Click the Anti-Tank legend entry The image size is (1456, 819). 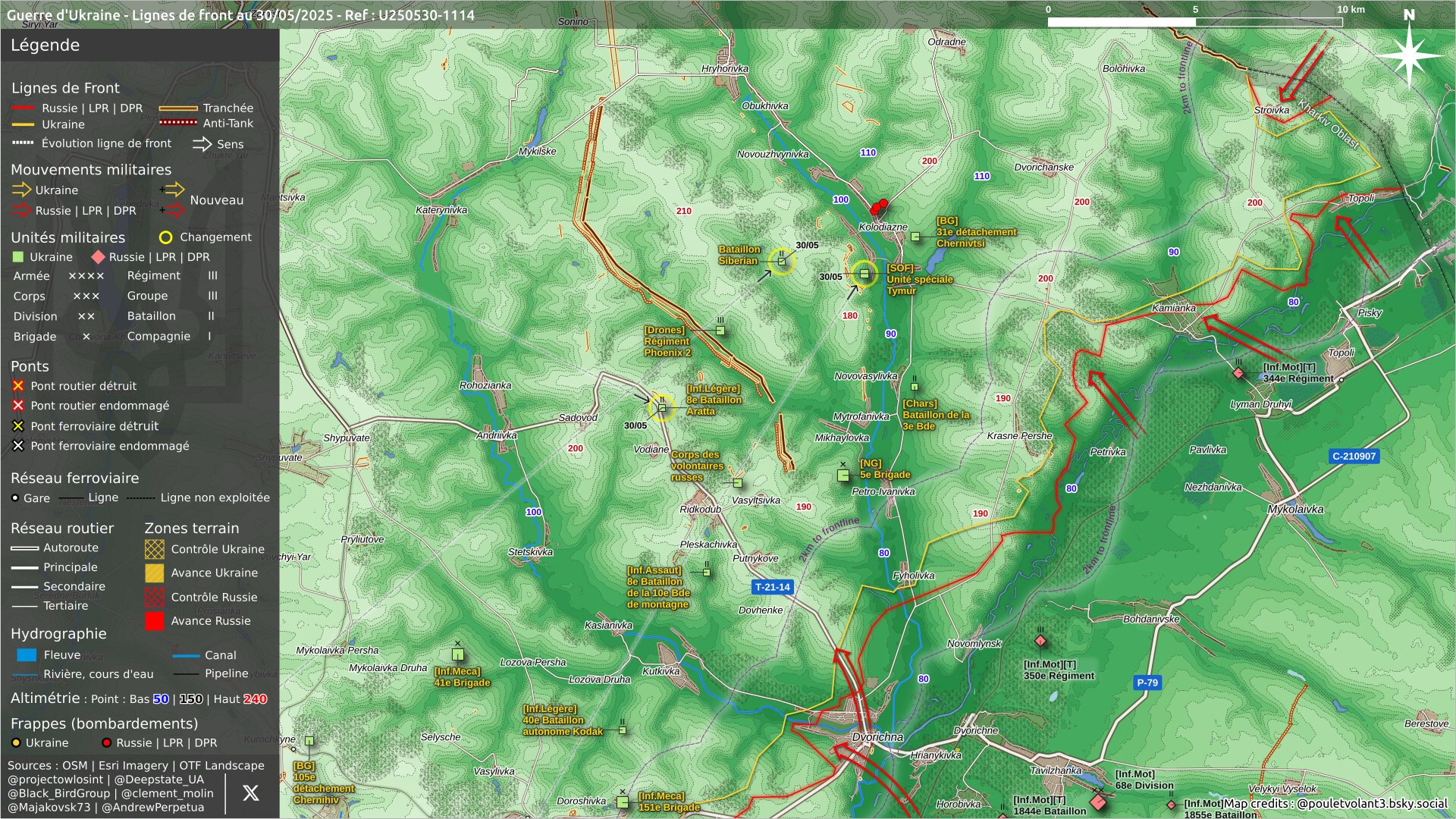[x=207, y=123]
